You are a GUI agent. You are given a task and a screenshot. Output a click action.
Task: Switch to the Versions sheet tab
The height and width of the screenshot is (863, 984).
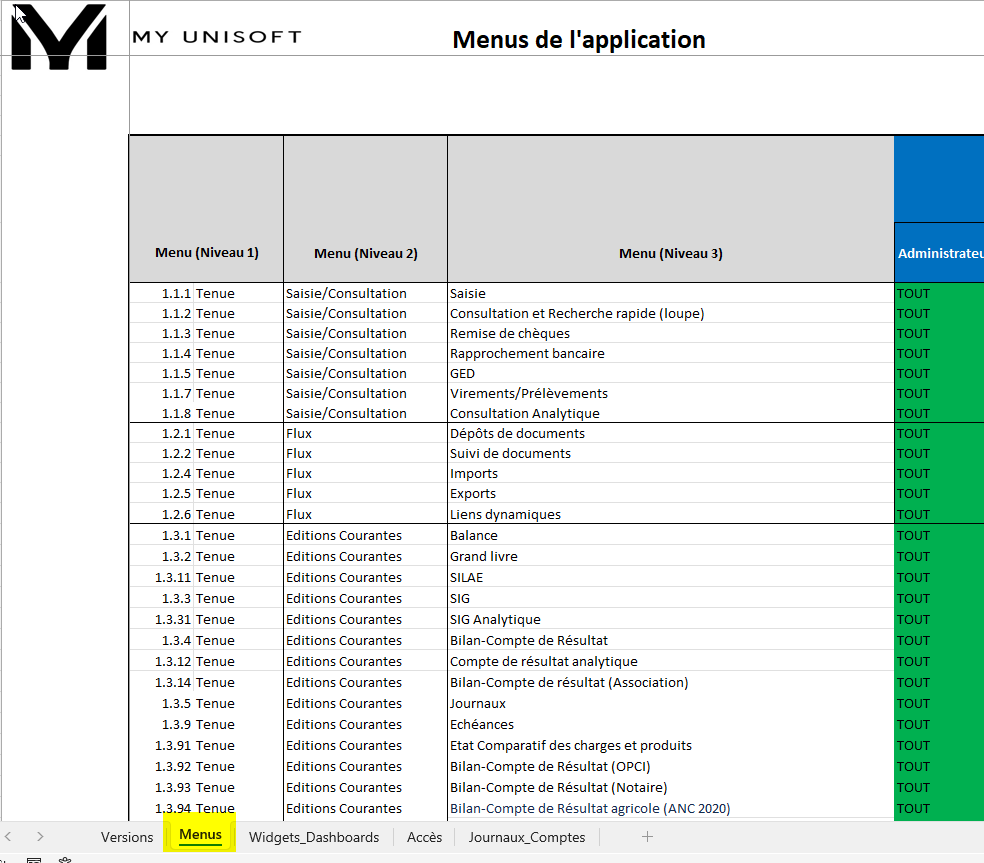(x=127, y=837)
